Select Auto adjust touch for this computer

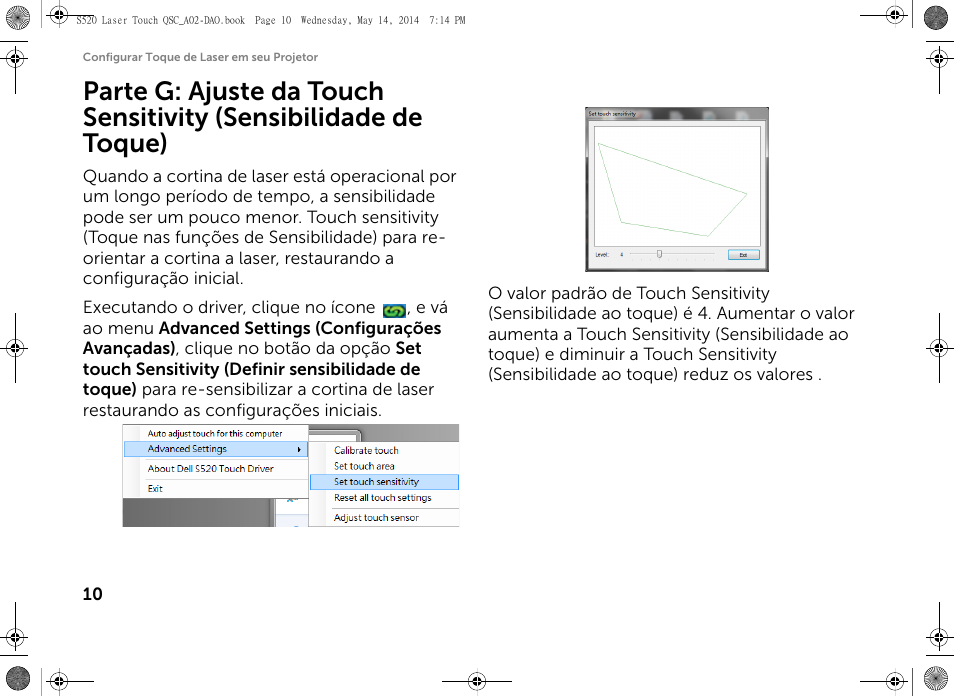[x=215, y=434]
